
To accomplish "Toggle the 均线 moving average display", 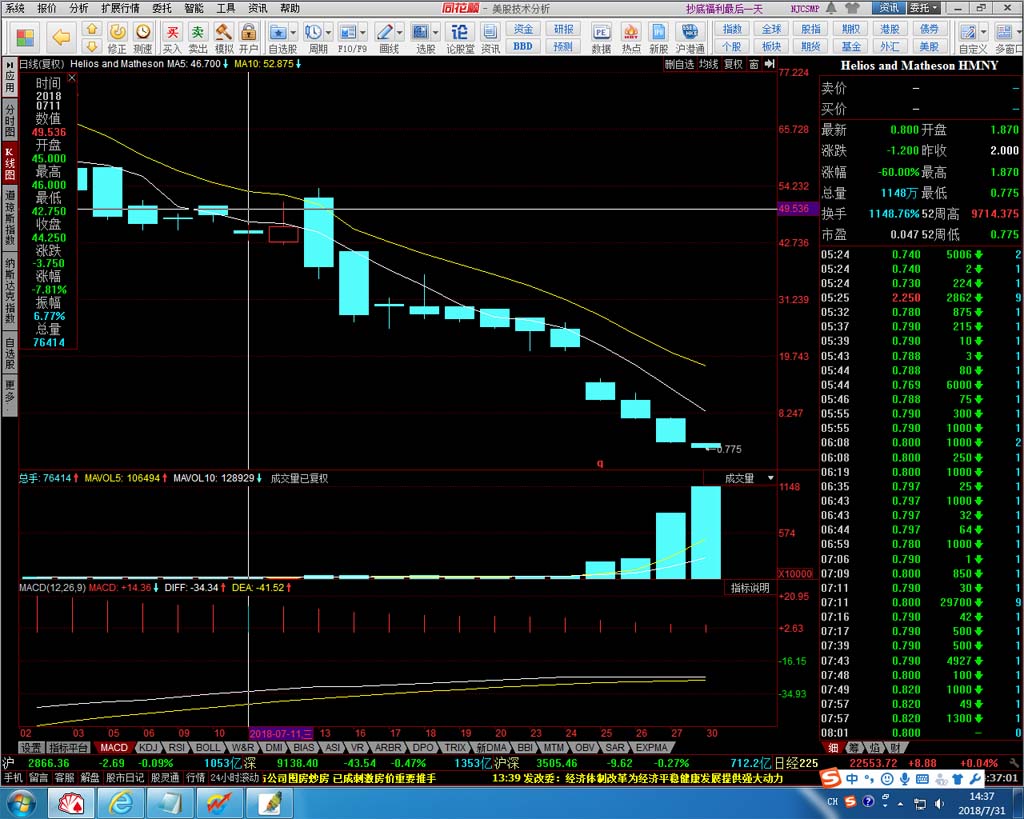I will tap(708, 64).
